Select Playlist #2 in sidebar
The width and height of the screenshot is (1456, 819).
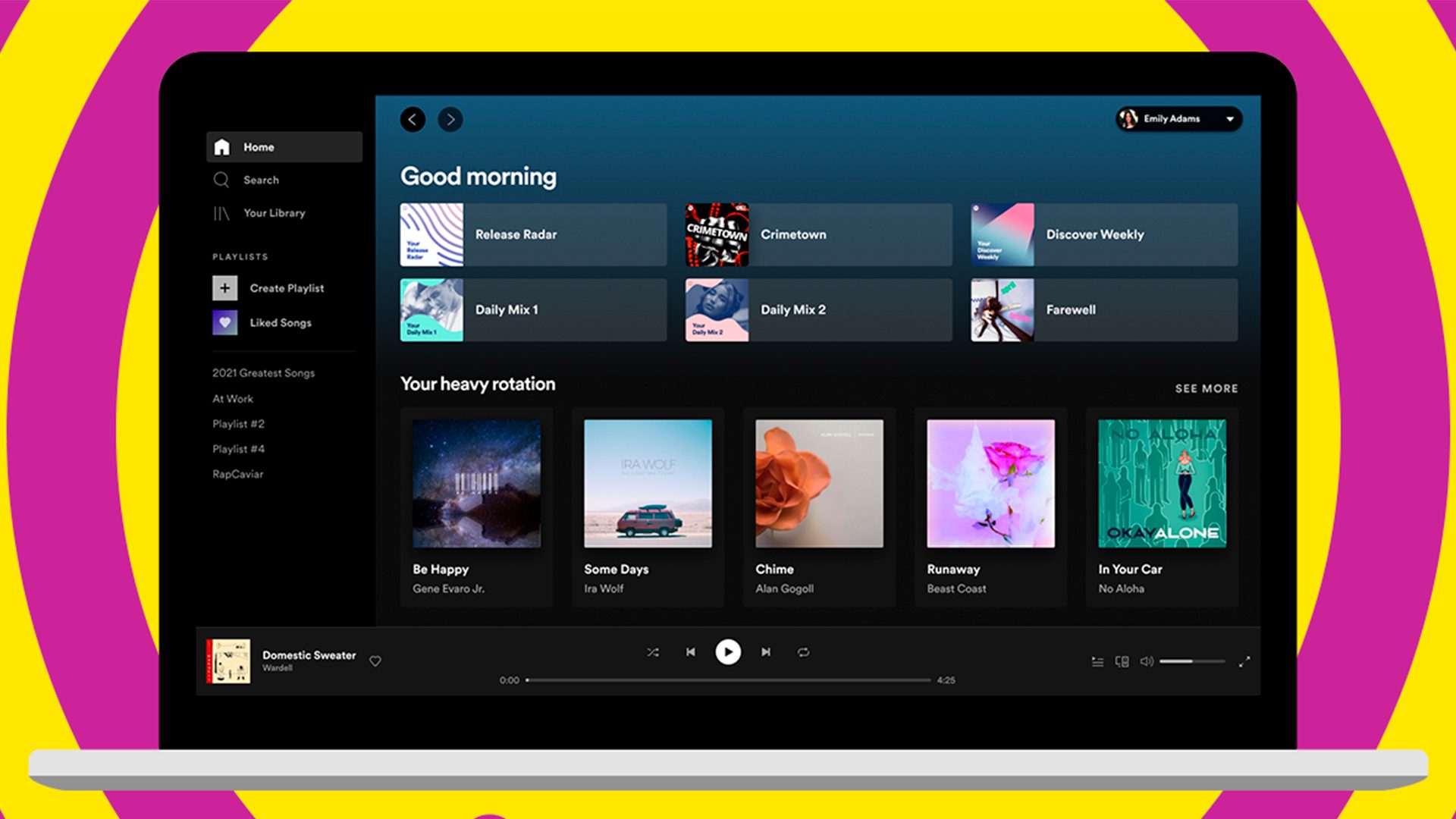238,424
